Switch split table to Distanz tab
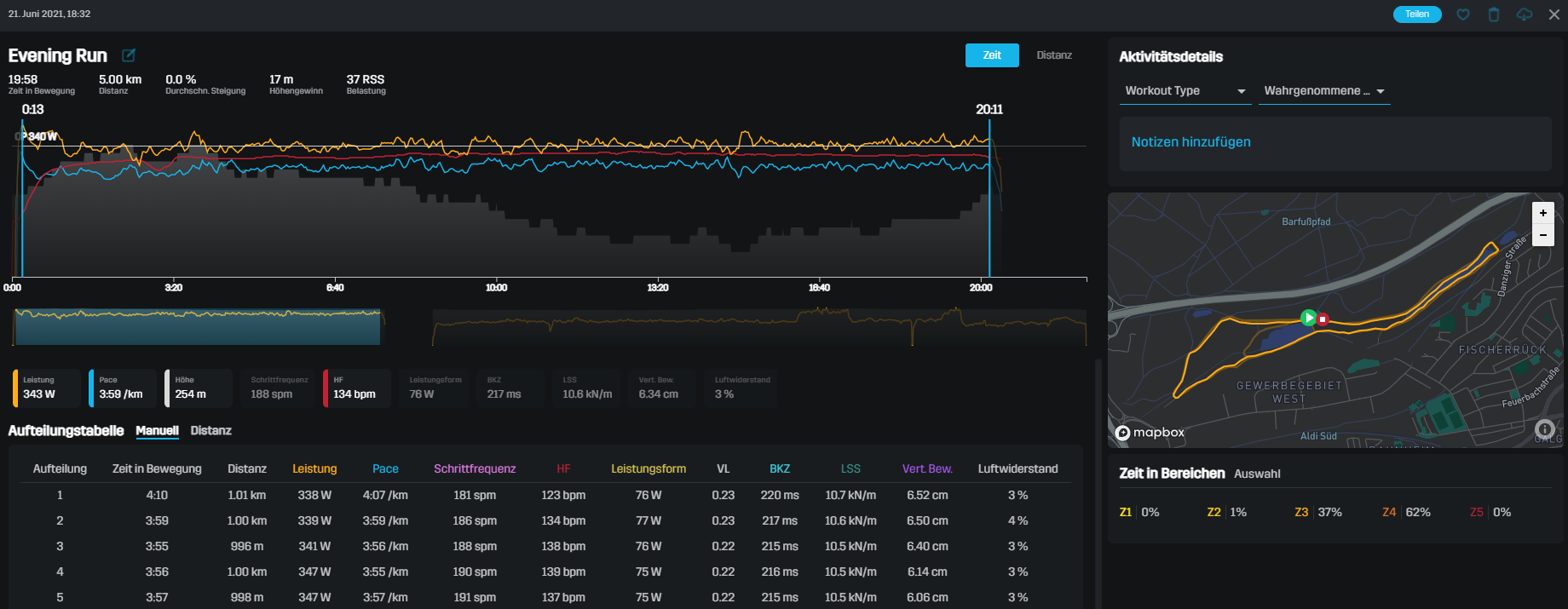 click(210, 431)
